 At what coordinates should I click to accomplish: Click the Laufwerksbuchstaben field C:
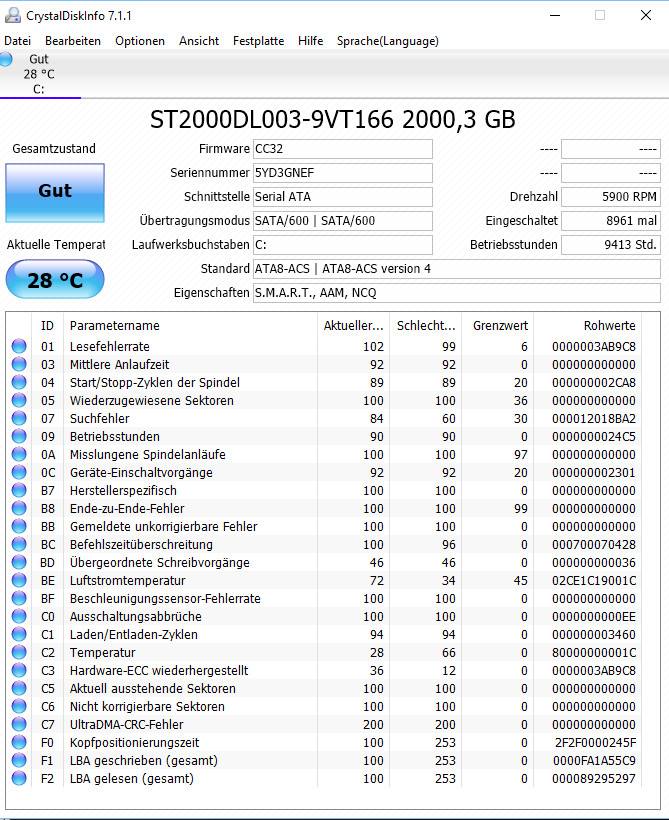coord(343,245)
